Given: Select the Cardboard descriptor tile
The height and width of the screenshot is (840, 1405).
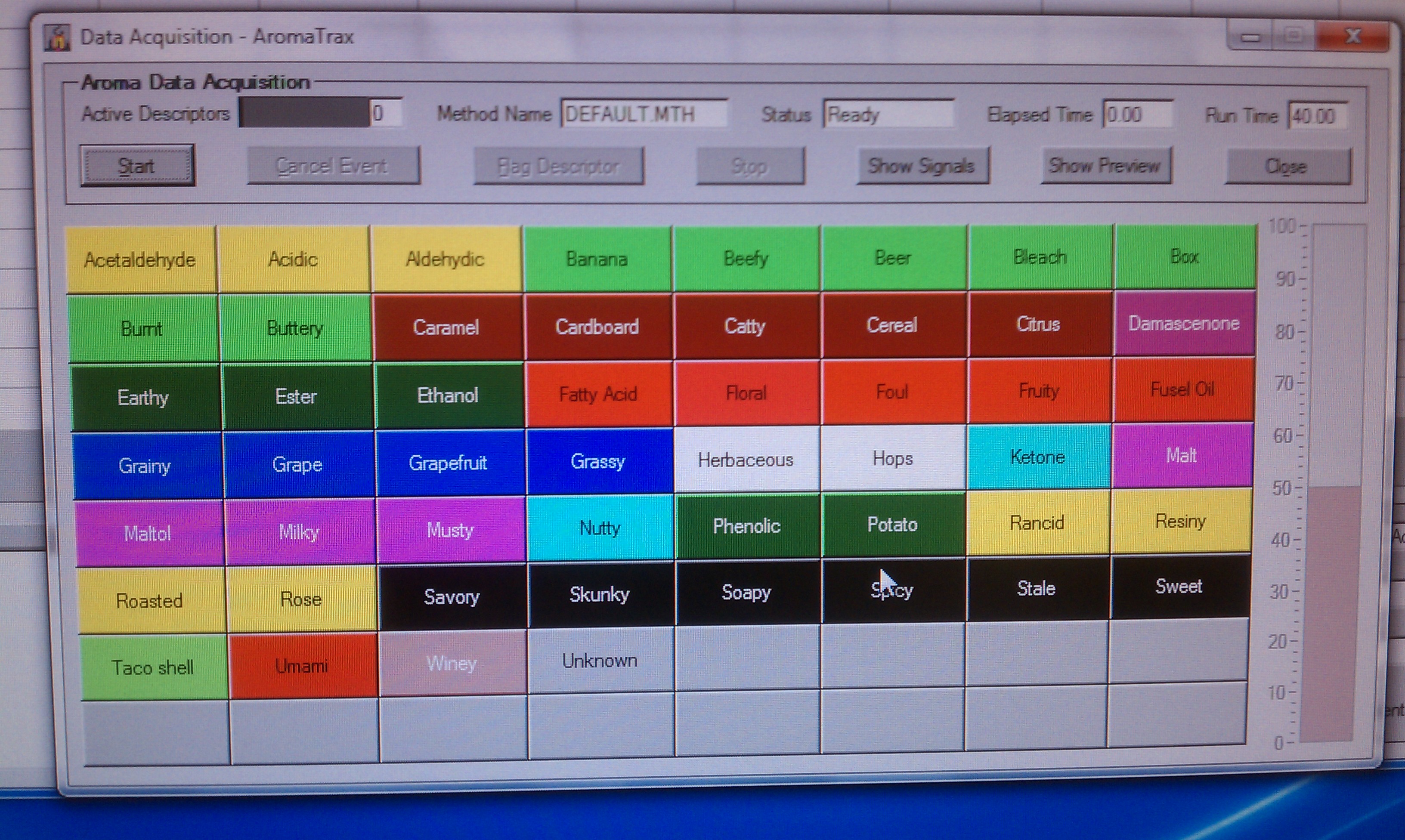Looking at the screenshot, I should 598,326.
